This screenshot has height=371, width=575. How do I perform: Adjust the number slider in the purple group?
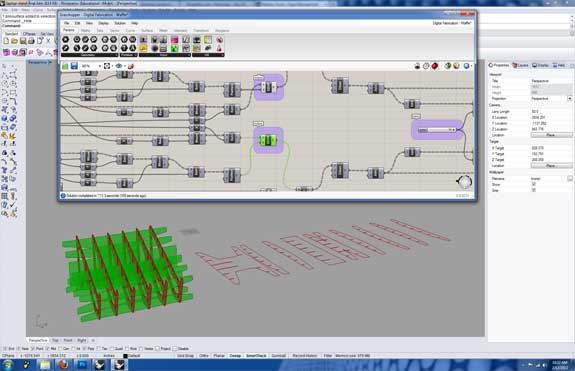pos(437,130)
